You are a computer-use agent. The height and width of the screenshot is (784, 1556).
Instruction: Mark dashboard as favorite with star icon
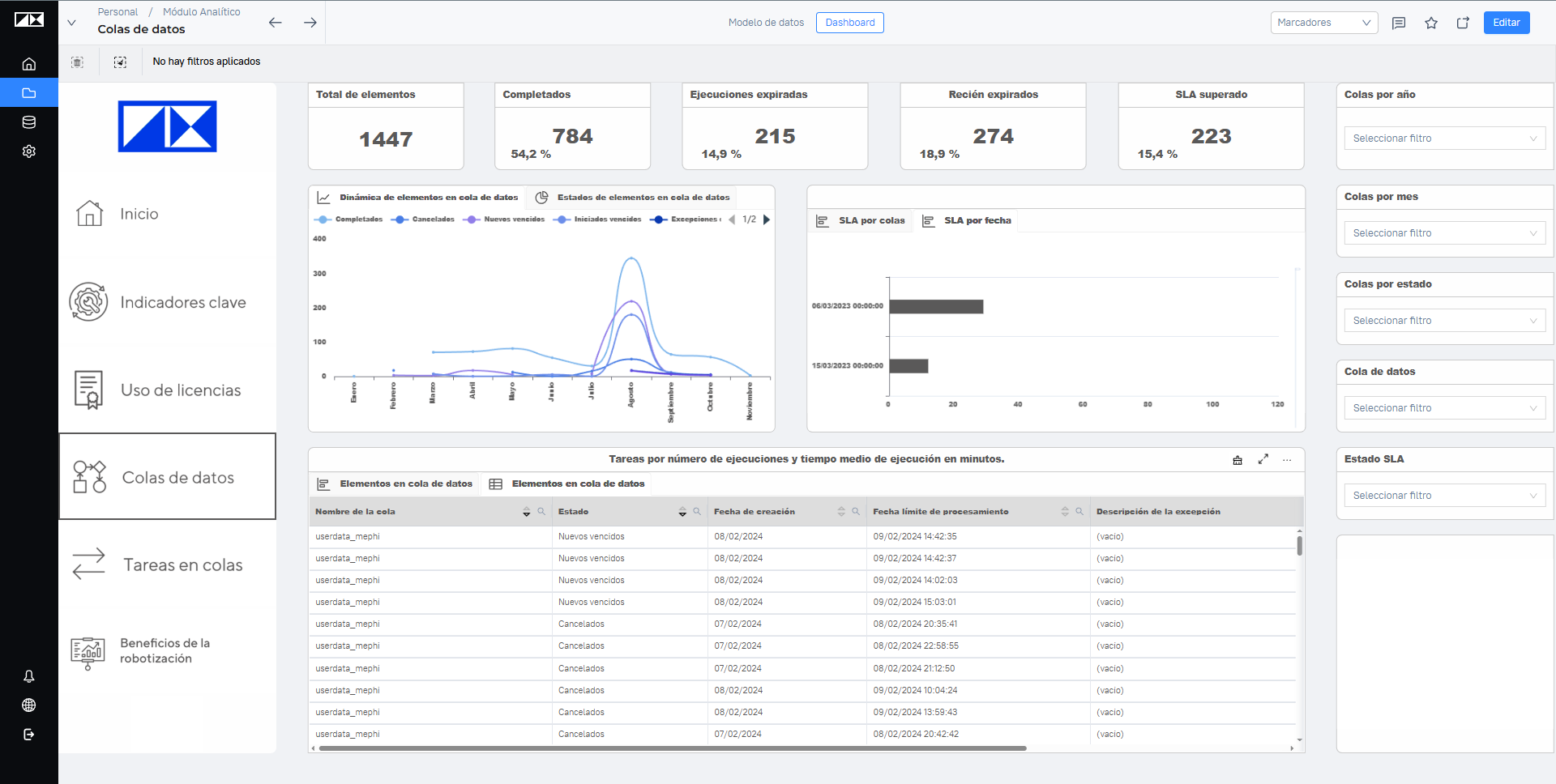pos(1431,23)
